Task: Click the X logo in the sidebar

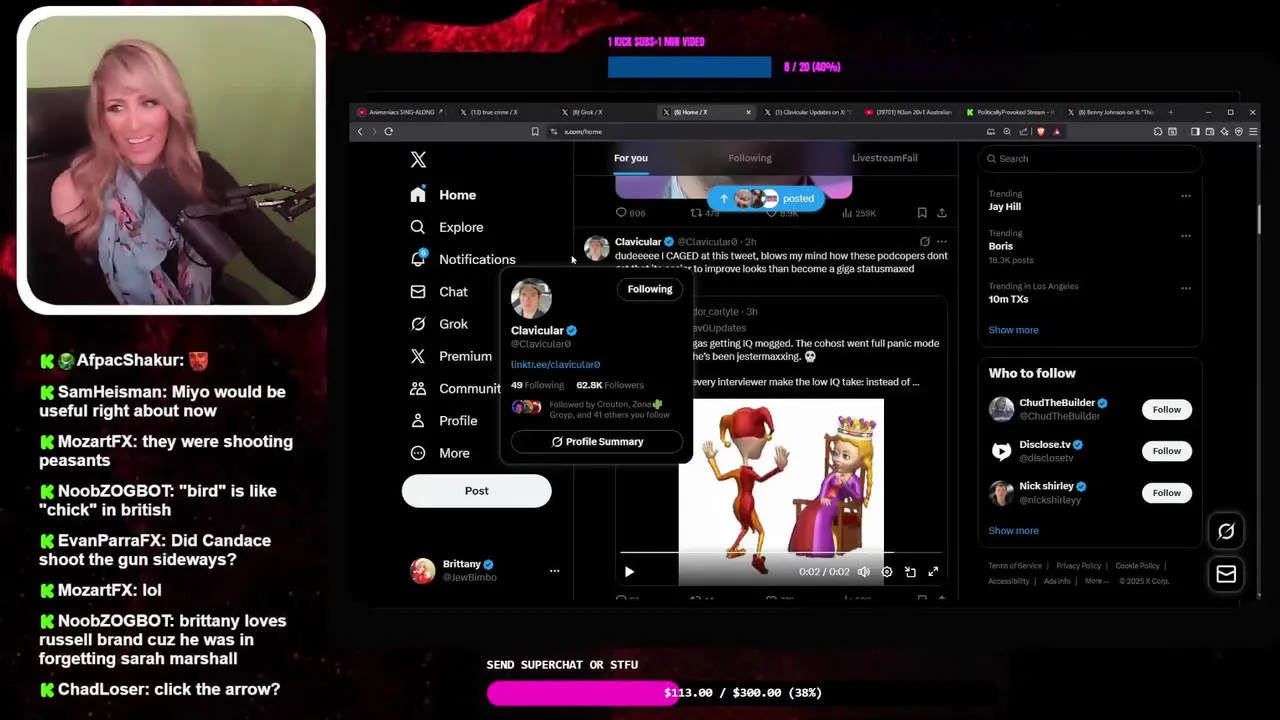Action: click(x=418, y=160)
